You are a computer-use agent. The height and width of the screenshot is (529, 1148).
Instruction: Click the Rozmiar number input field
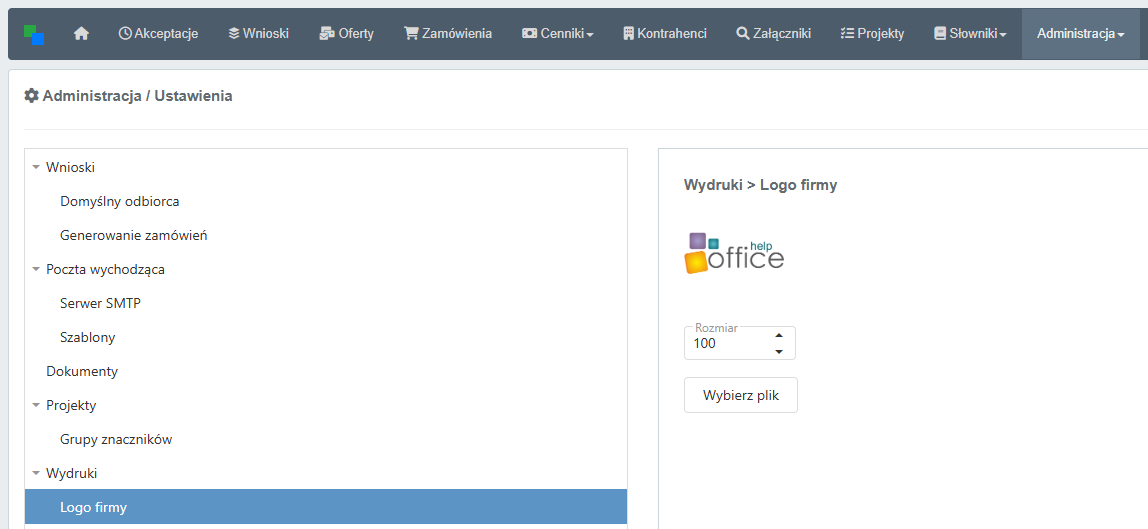(726, 344)
